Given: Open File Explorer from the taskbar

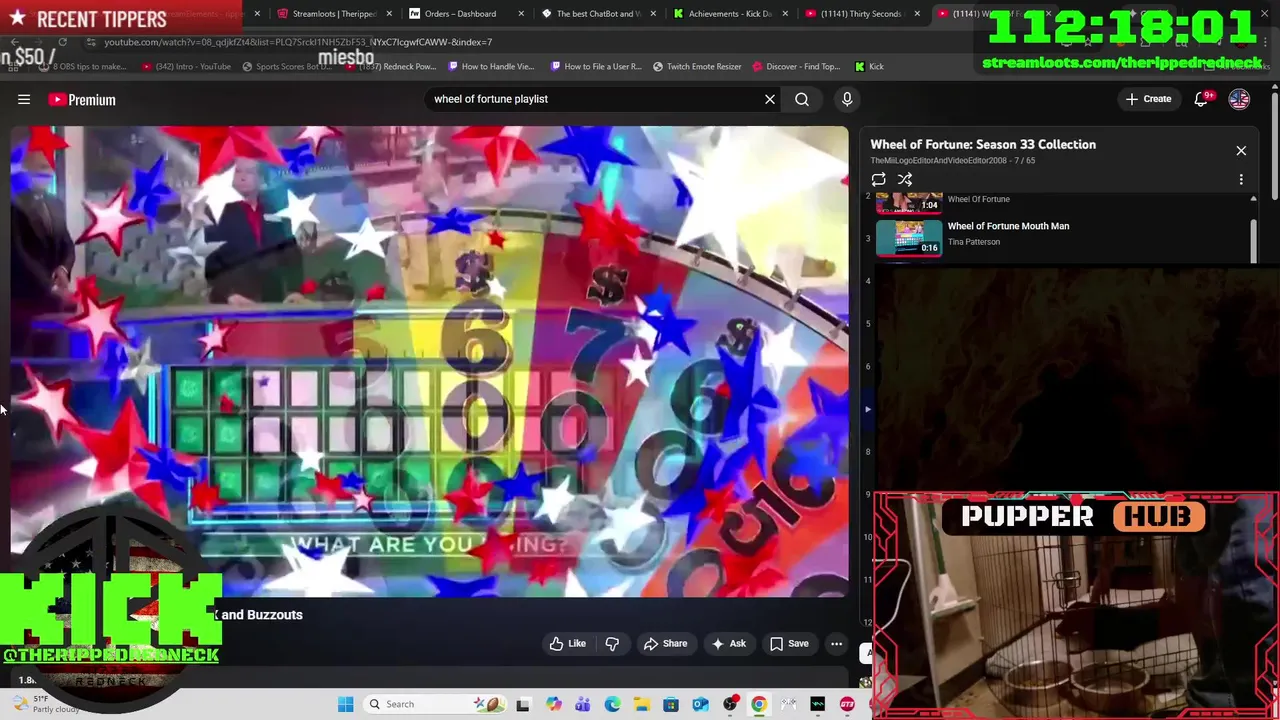Looking at the screenshot, I should (x=641, y=704).
